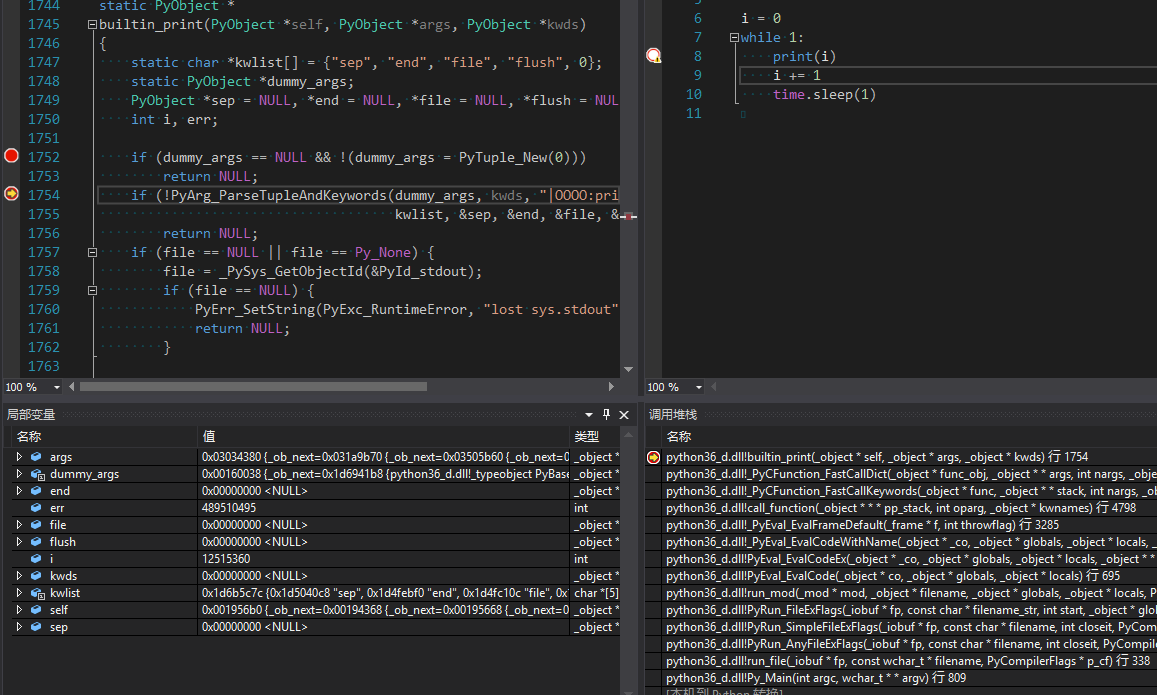The image size is (1157, 695).
Task: Open the 局部变量 panel options chevron
Action: coord(589,414)
